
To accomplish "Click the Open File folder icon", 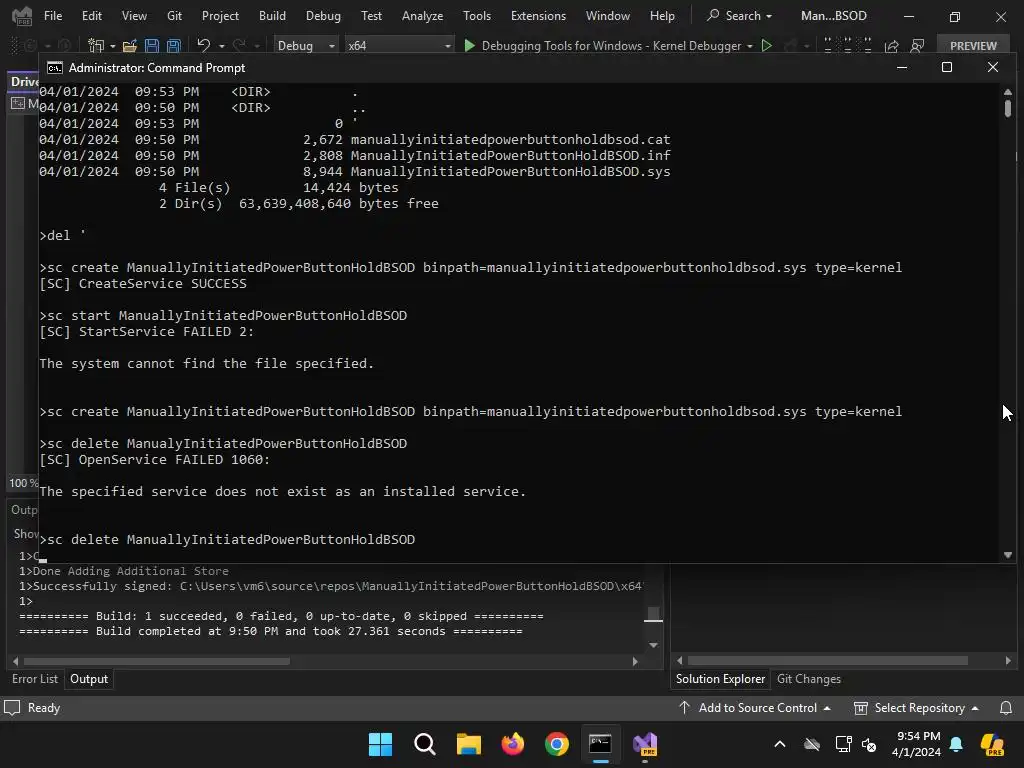I will point(129,46).
